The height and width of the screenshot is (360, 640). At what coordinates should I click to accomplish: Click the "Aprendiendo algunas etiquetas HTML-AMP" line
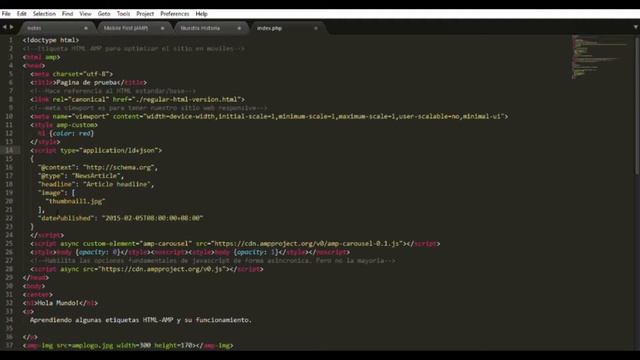click(140, 320)
